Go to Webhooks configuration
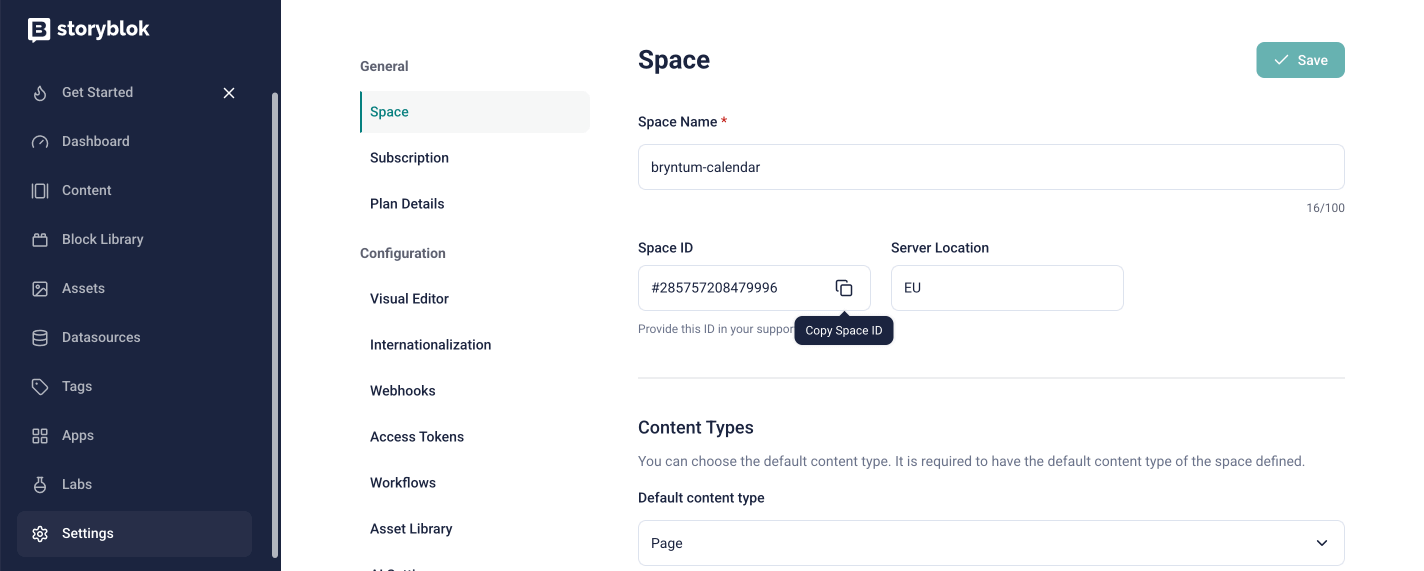This screenshot has width=1424, height=571. tap(403, 391)
